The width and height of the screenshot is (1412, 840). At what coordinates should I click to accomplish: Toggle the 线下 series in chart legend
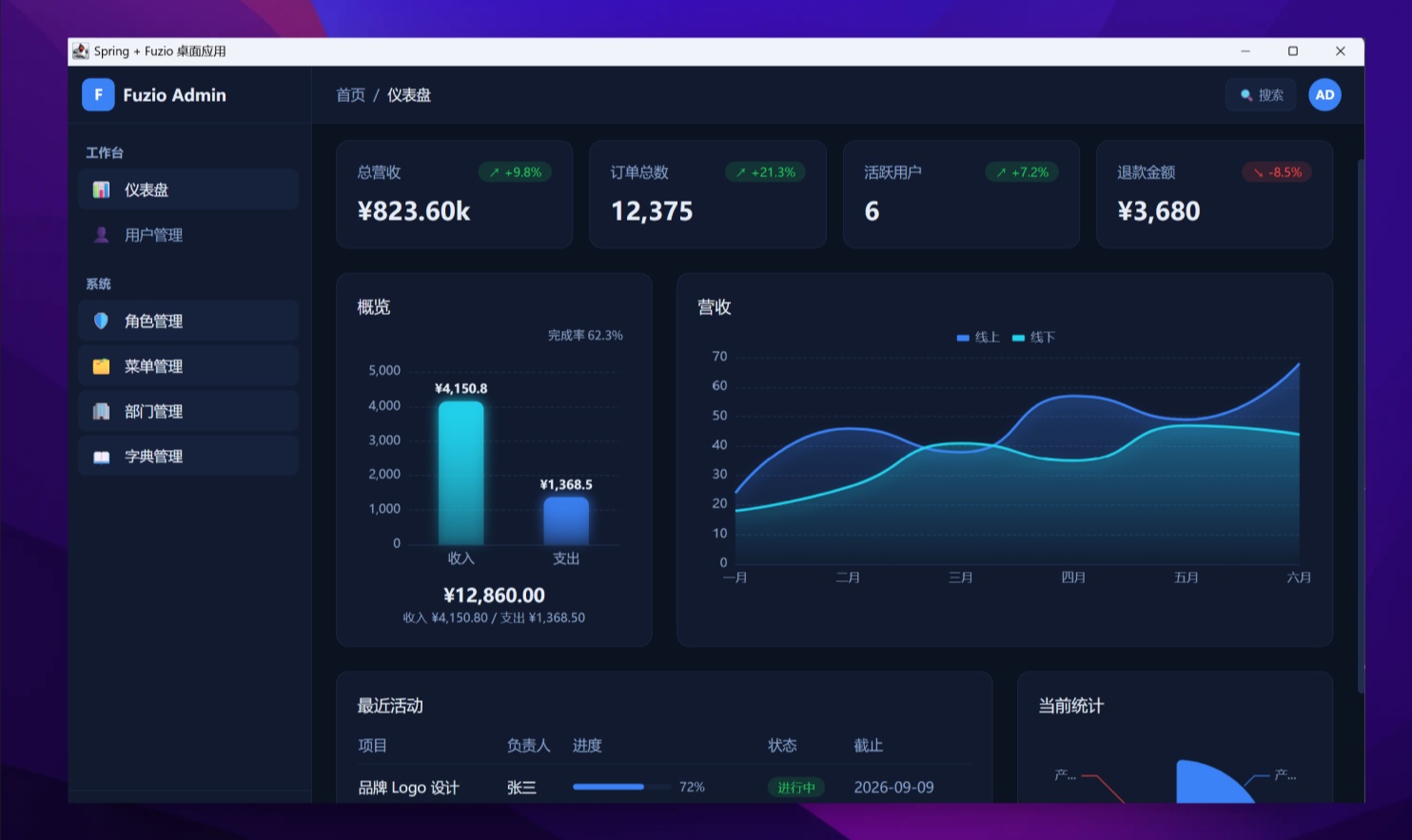coord(1033,337)
